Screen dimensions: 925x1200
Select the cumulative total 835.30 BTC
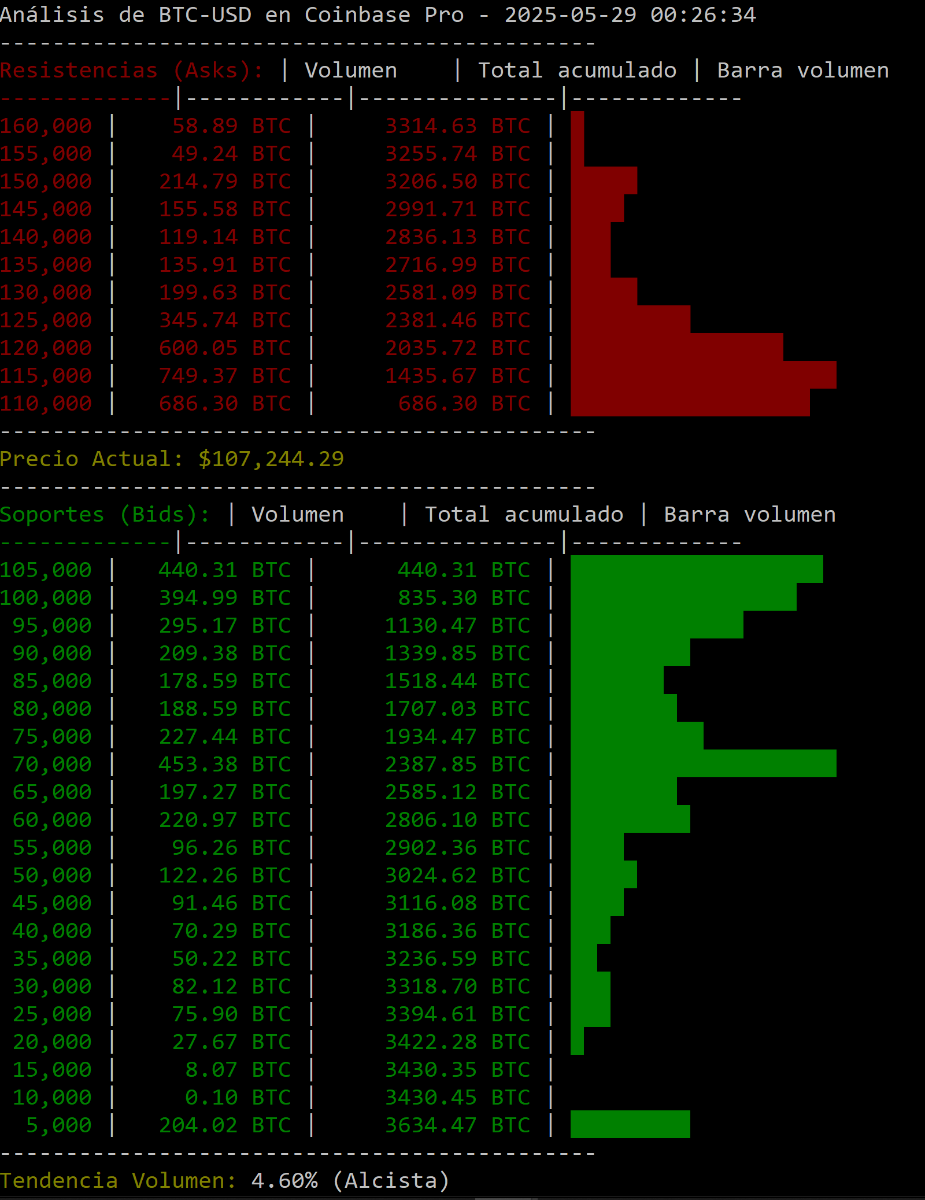click(464, 598)
